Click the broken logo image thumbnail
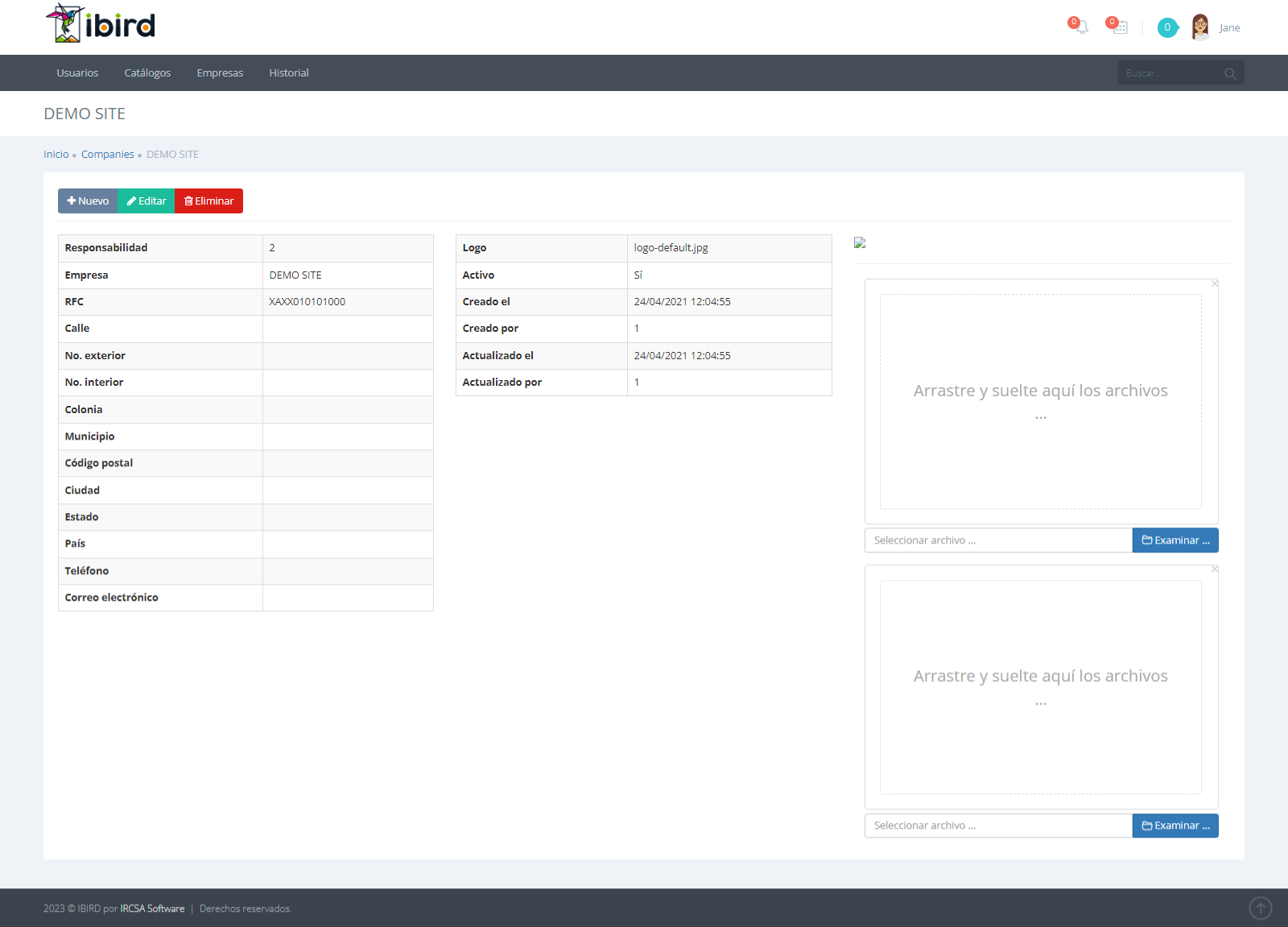 point(860,242)
